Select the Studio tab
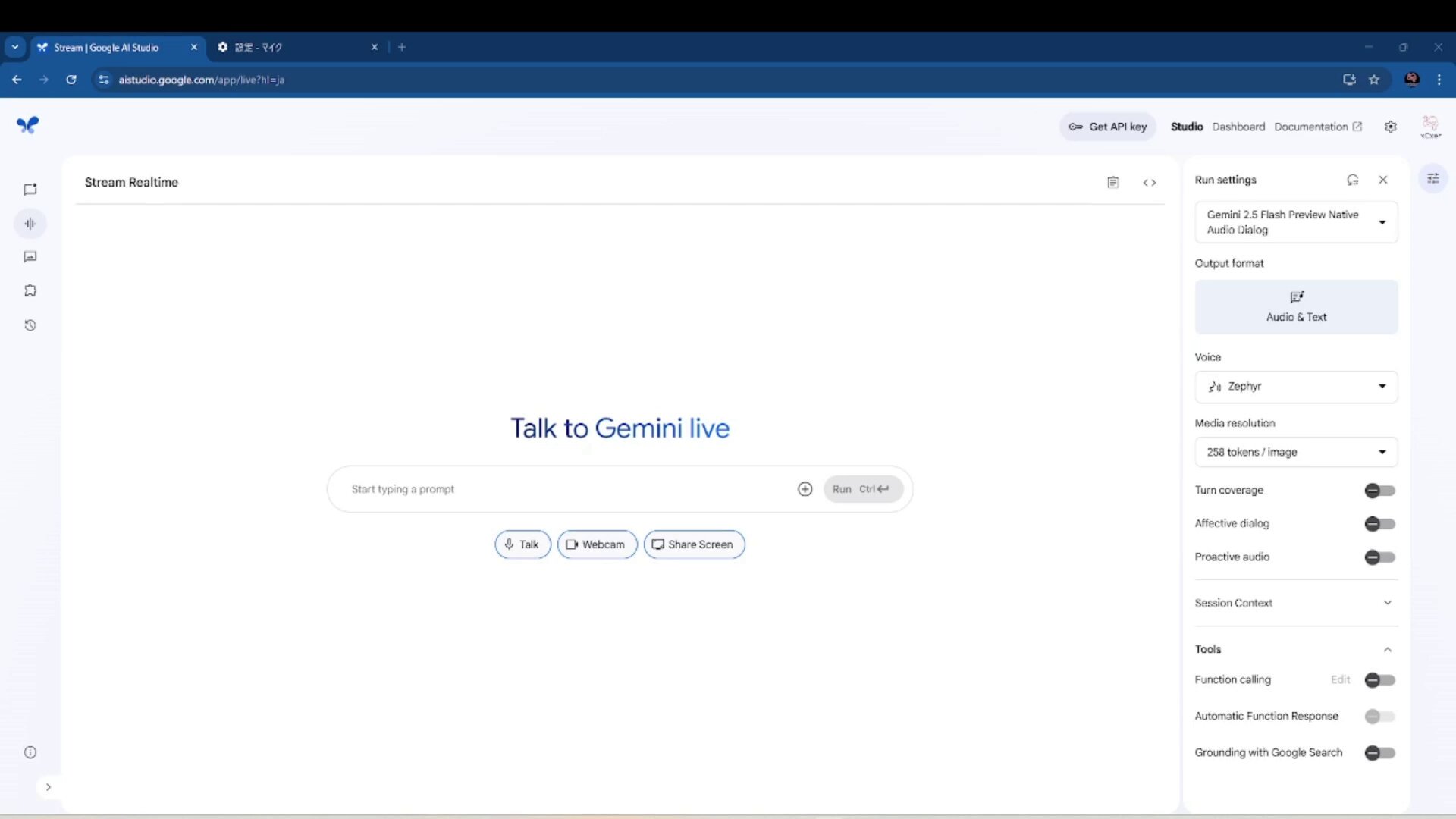 pos(1187,127)
